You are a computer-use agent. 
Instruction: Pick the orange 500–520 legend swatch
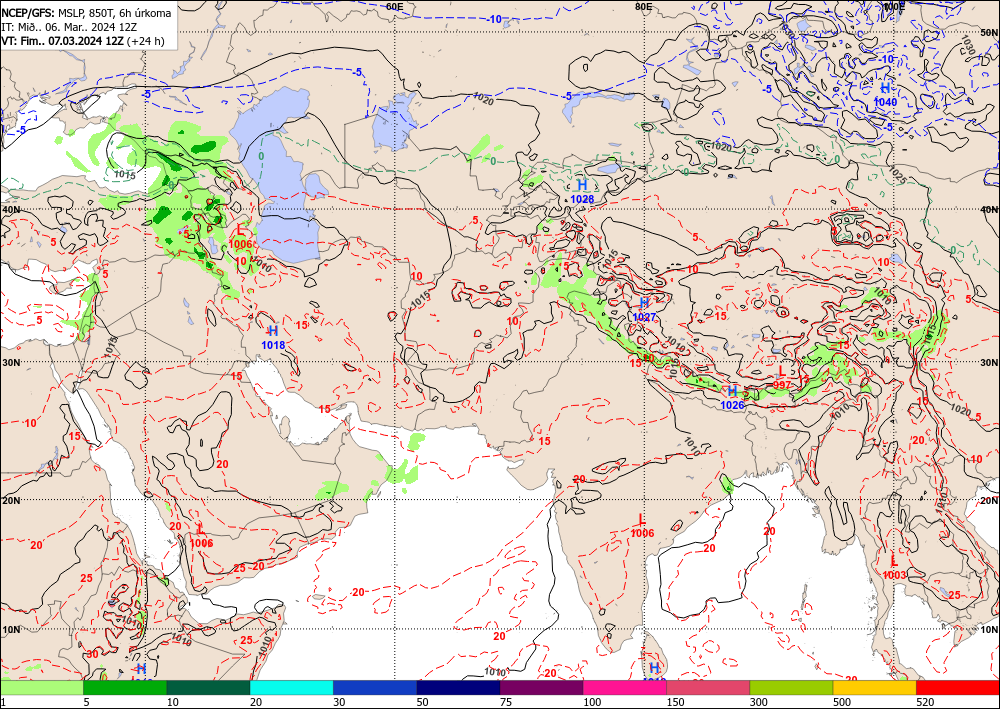click(874, 687)
